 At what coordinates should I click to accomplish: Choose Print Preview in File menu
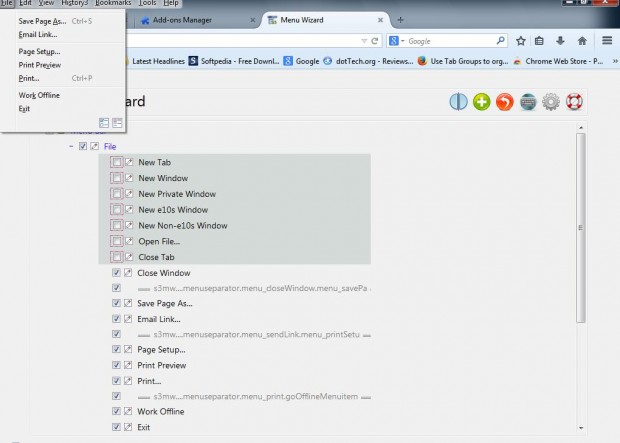pos(63,65)
